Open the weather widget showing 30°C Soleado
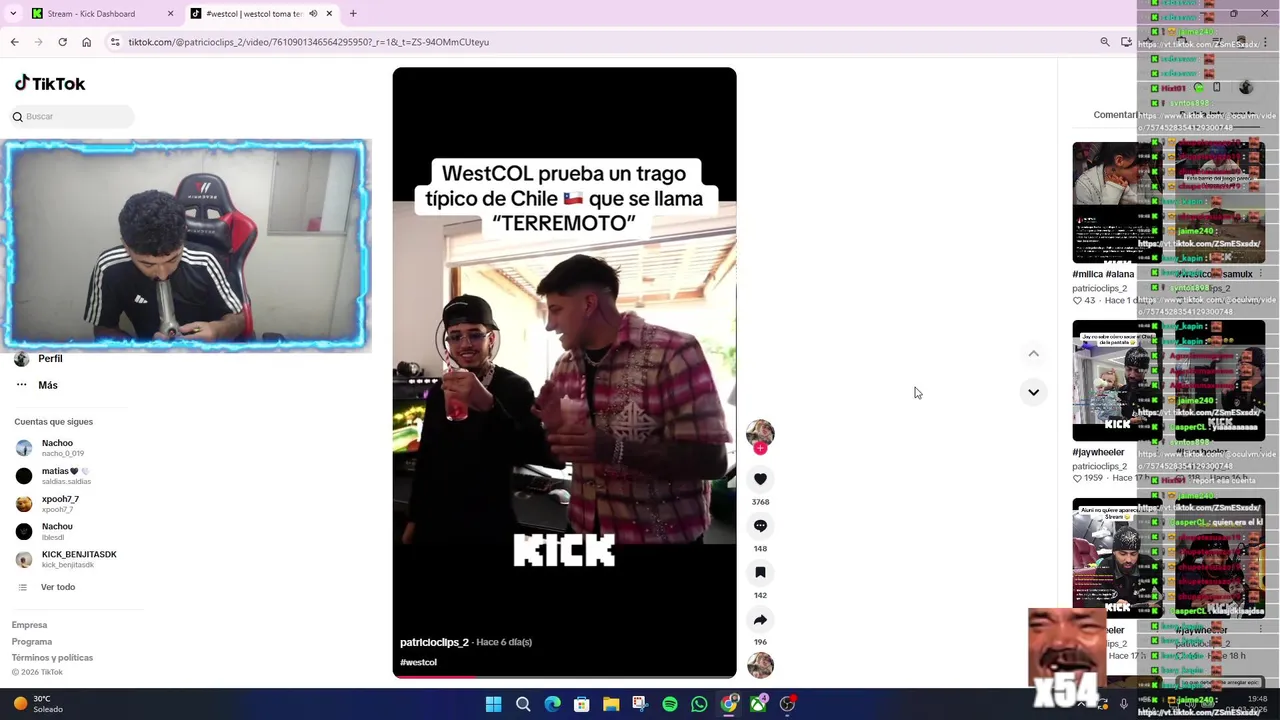Image resolution: width=1280 pixels, height=720 pixels. [40, 704]
